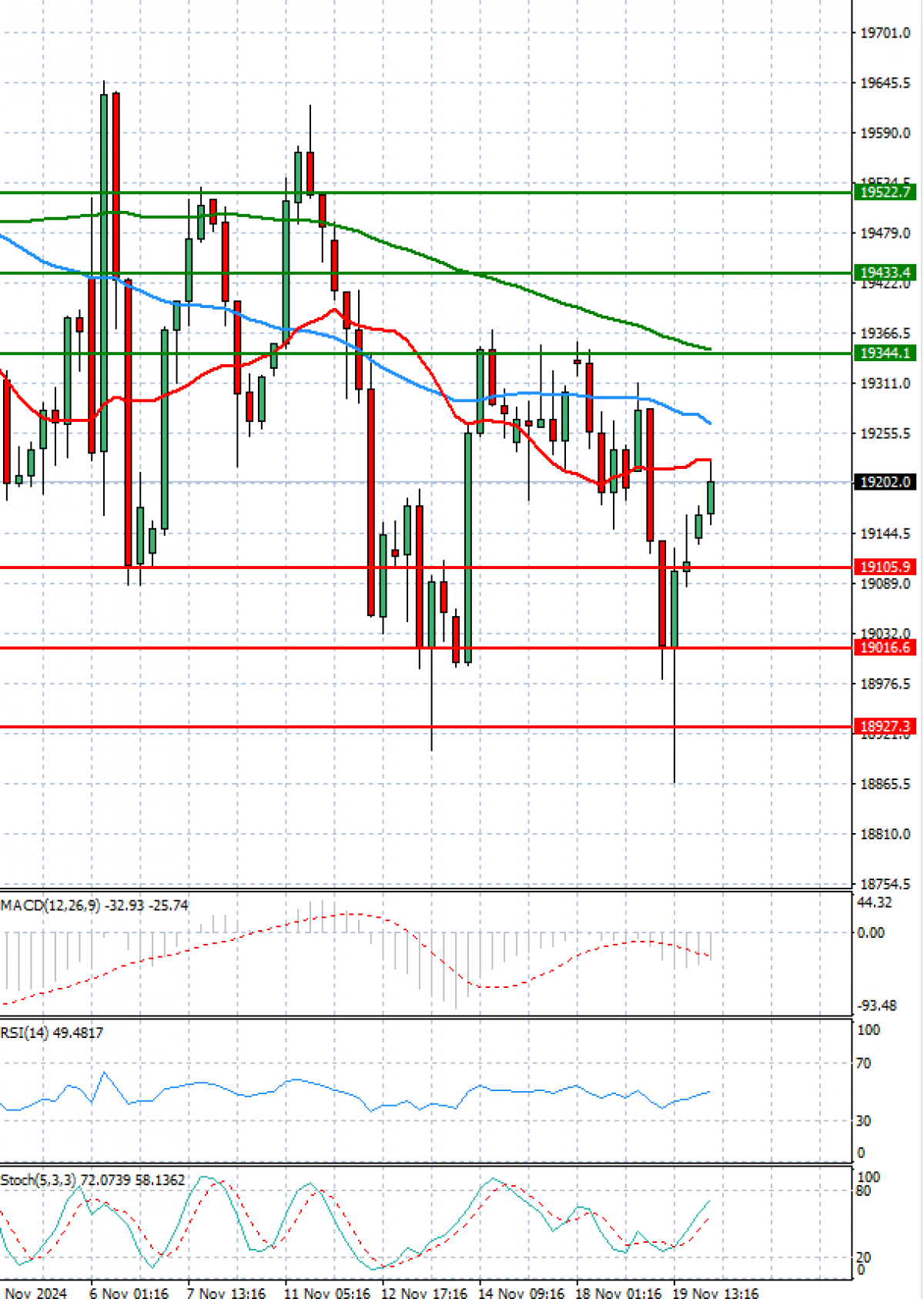Select the Stoch(5,3,3) indicator label
The image size is (924, 1299).
tap(38, 1180)
